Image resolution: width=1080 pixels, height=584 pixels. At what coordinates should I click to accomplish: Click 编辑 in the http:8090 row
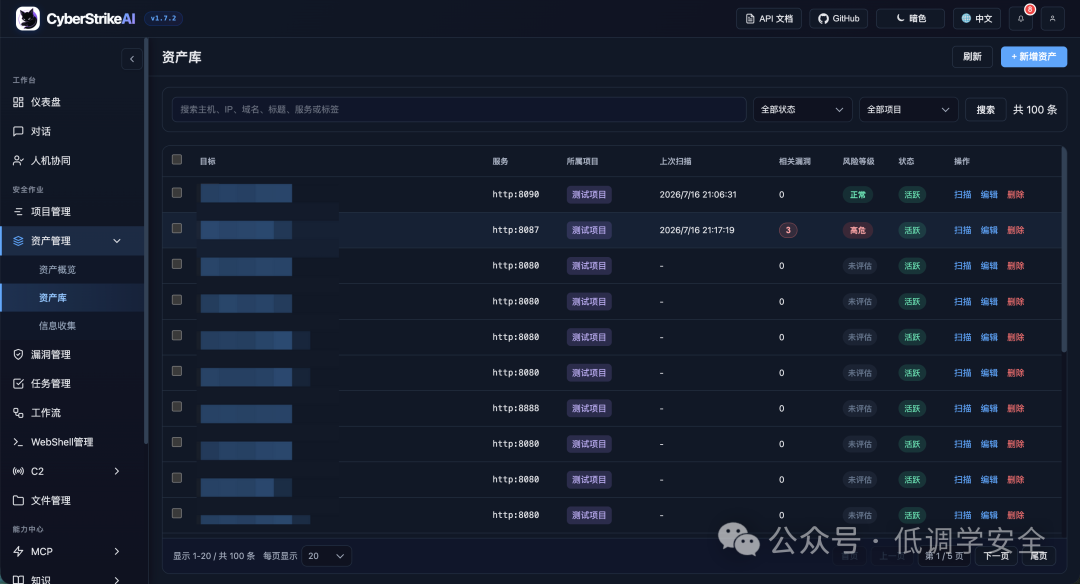tap(989, 195)
